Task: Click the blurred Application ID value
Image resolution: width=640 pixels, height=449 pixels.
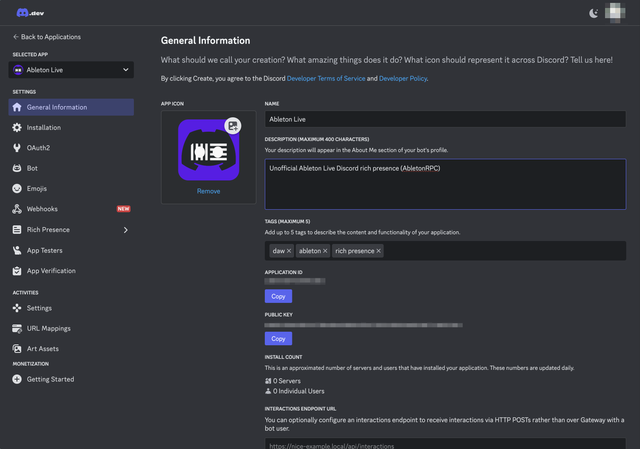Action: click(x=295, y=281)
